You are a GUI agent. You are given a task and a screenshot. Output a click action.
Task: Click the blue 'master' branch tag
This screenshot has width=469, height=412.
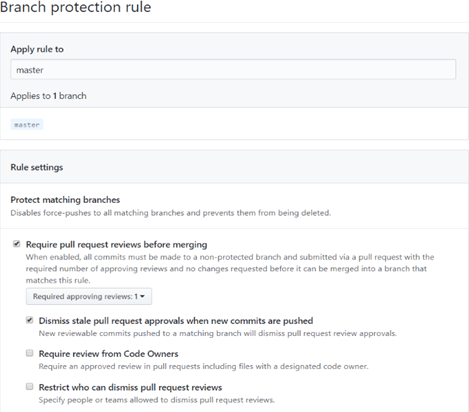click(27, 125)
